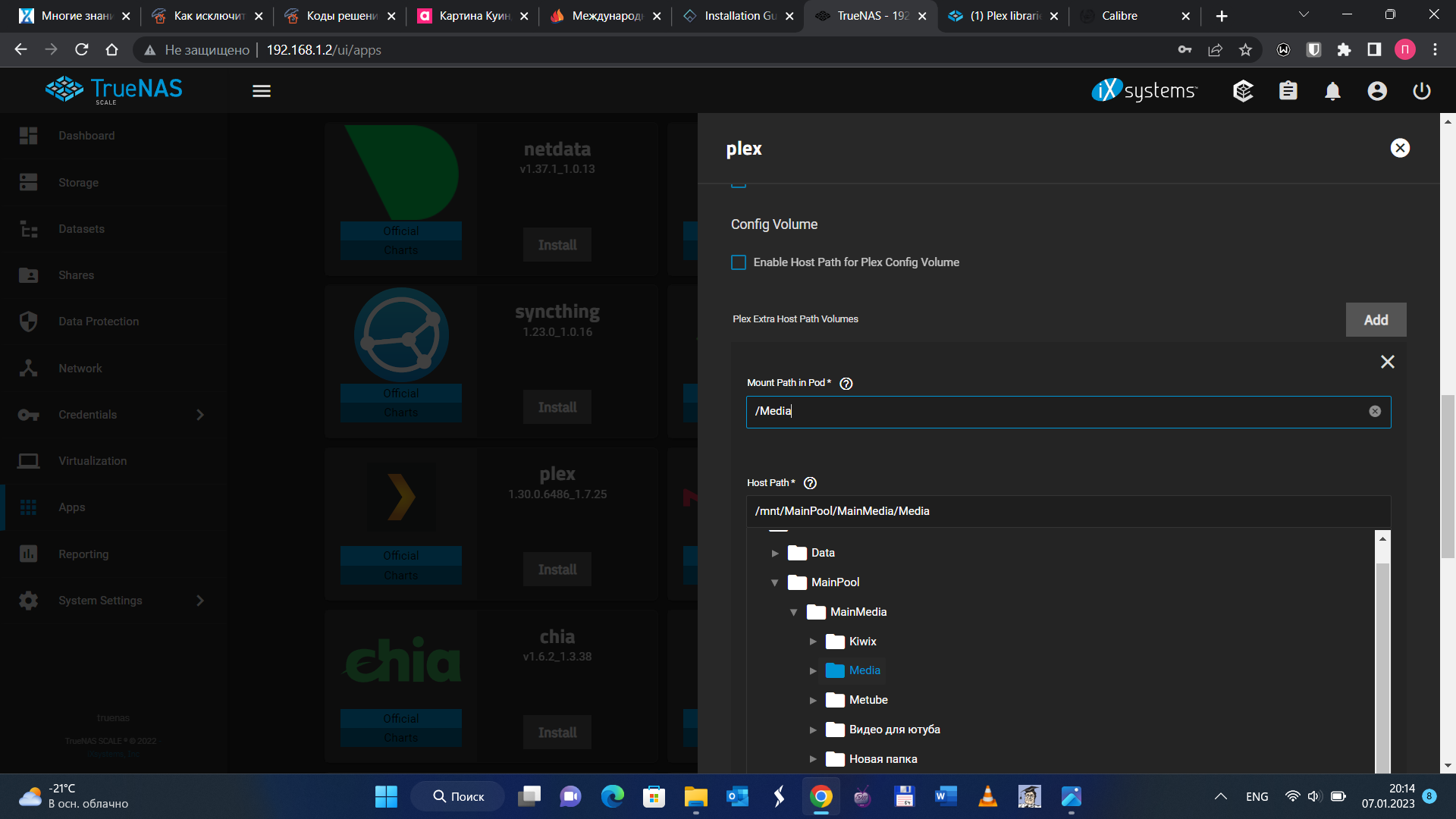
Task: Expand the Metube folder
Action: coord(813,701)
